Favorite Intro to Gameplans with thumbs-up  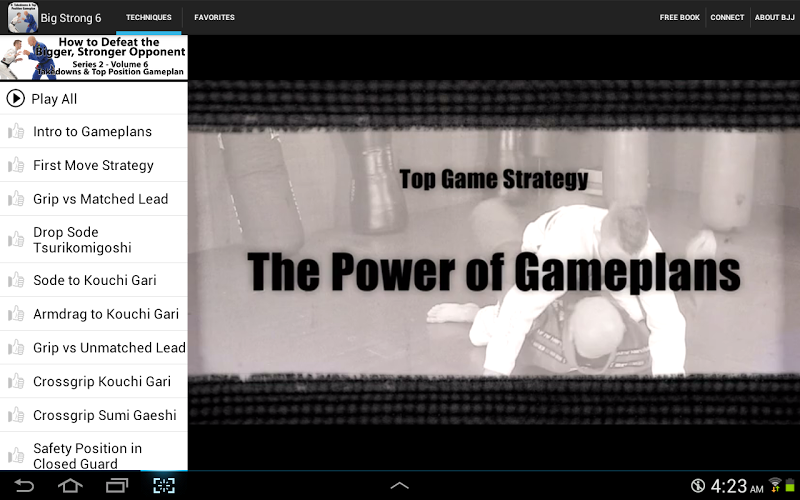tap(16, 132)
